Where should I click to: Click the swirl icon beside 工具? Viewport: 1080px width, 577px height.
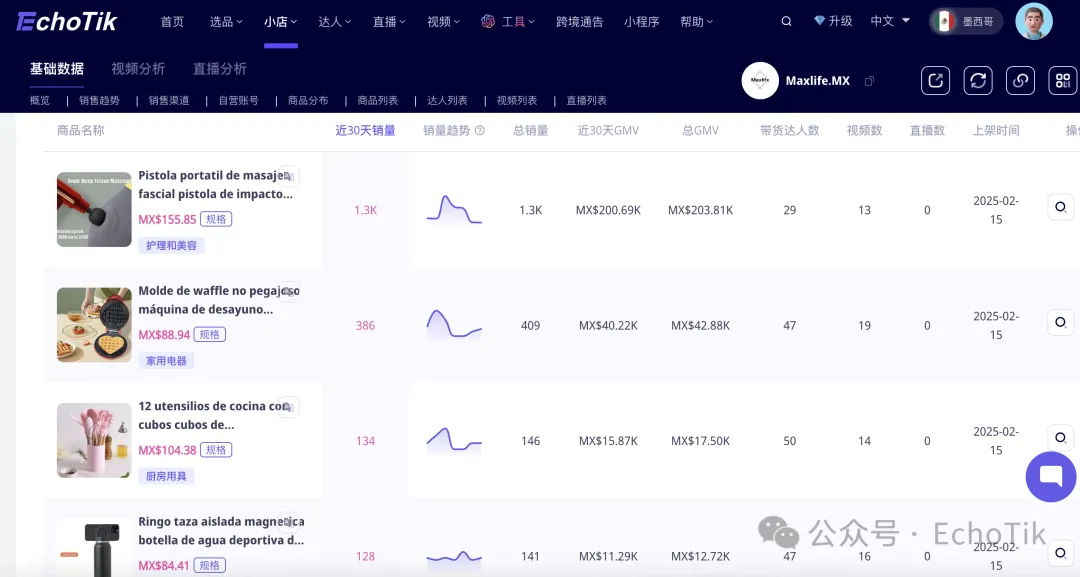tap(488, 21)
